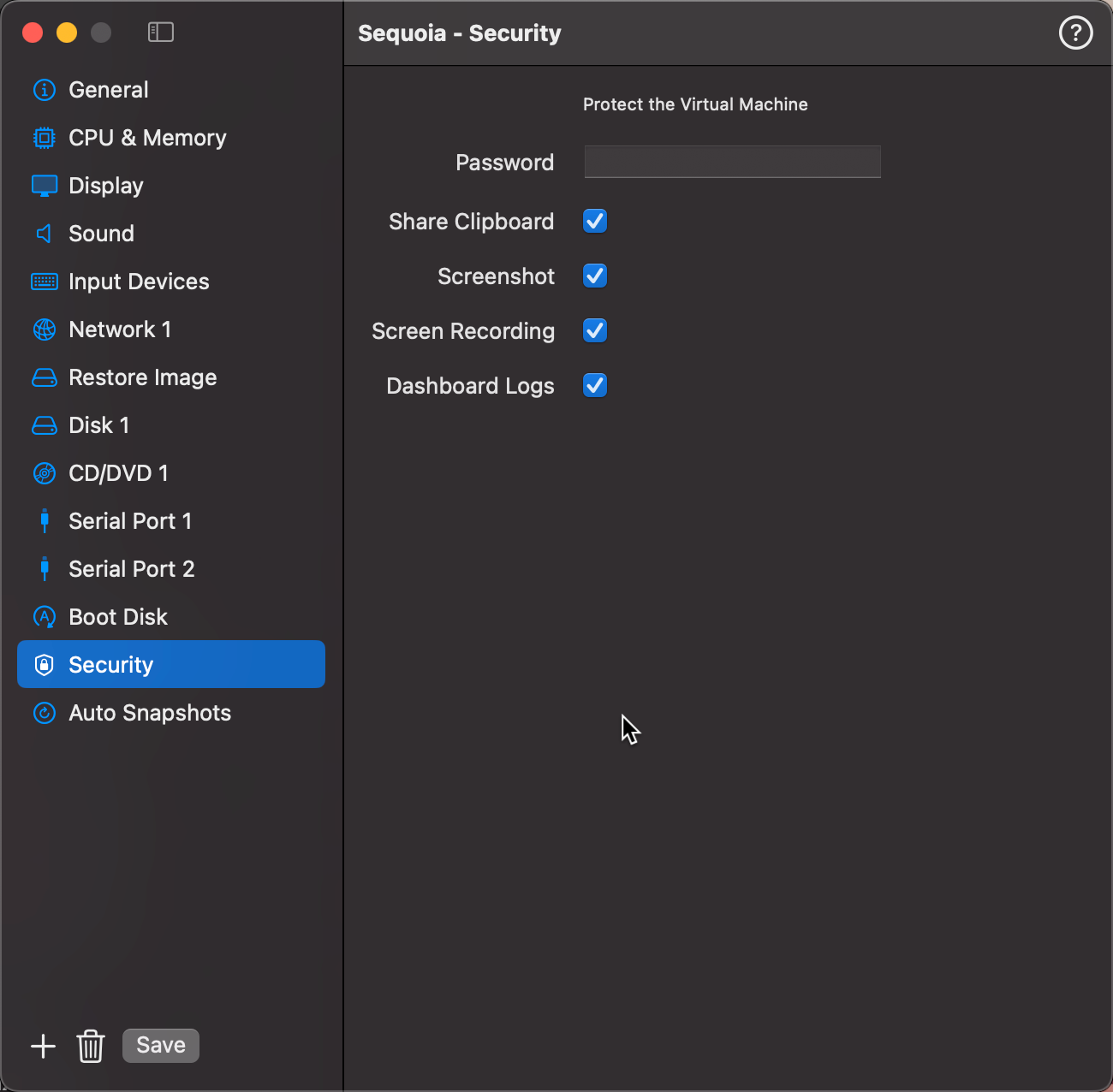Click the trash icon to delete
1113x1092 pixels.
pyautogui.click(x=91, y=1046)
